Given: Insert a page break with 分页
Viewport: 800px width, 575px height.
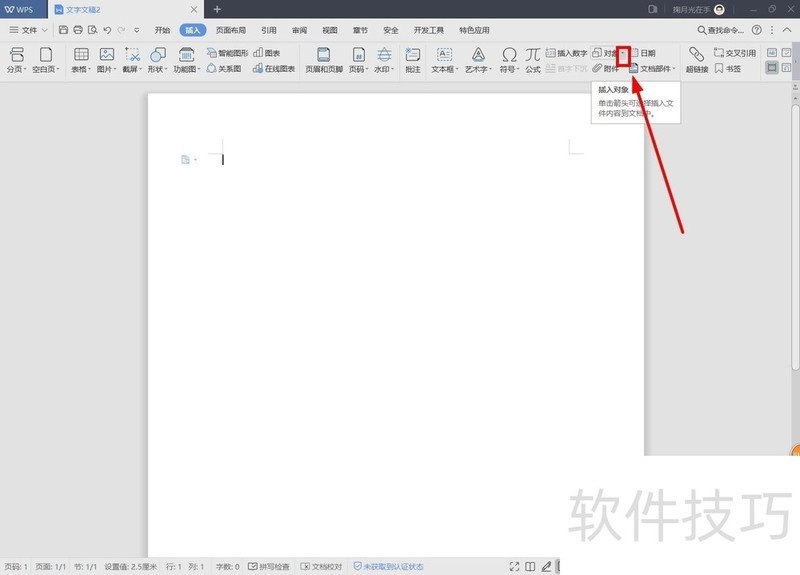Looking at the screenshot, I should coord(16,60).
